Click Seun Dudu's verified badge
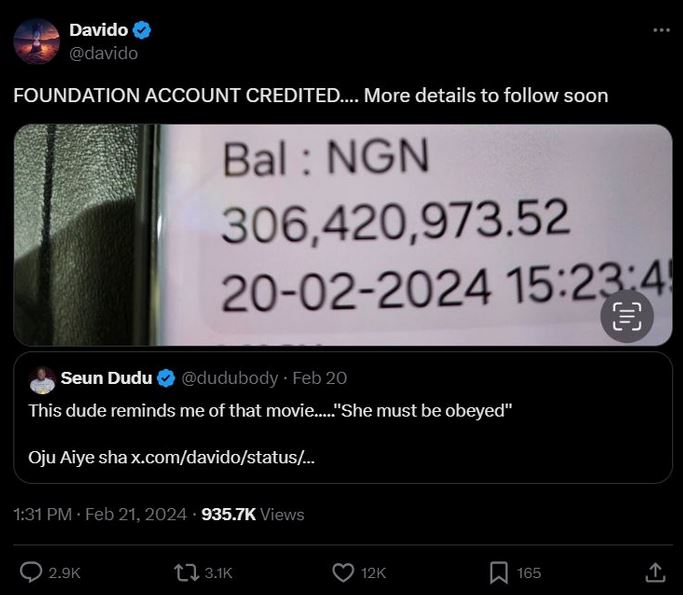This screenshot has width=683, height=595. click(x=166, y=378)
